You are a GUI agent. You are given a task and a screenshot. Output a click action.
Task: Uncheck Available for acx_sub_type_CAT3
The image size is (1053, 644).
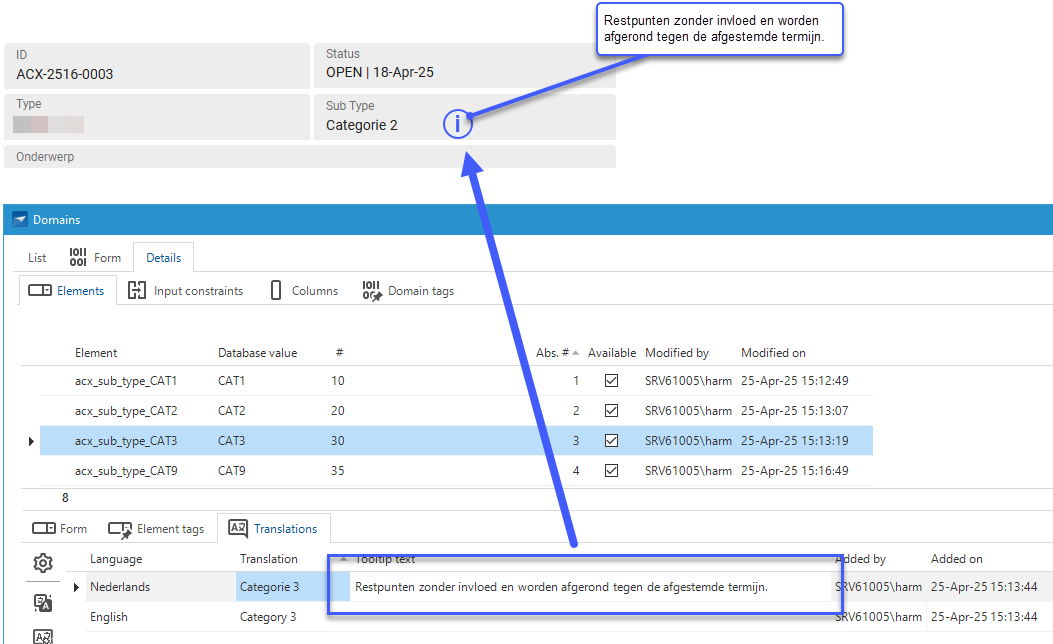pos(611,441)
